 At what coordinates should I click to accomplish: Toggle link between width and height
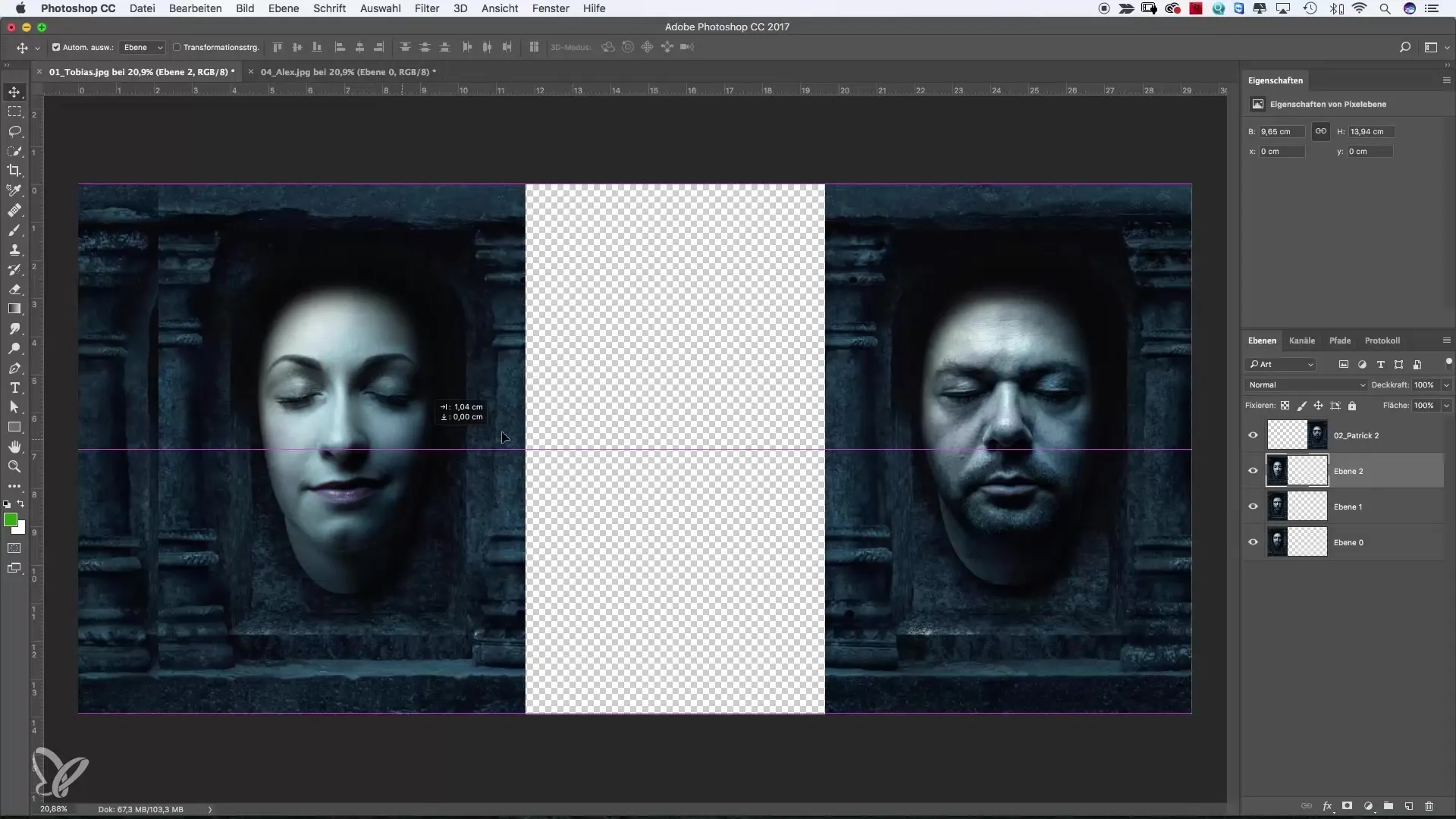click(x=1320, y=131)
